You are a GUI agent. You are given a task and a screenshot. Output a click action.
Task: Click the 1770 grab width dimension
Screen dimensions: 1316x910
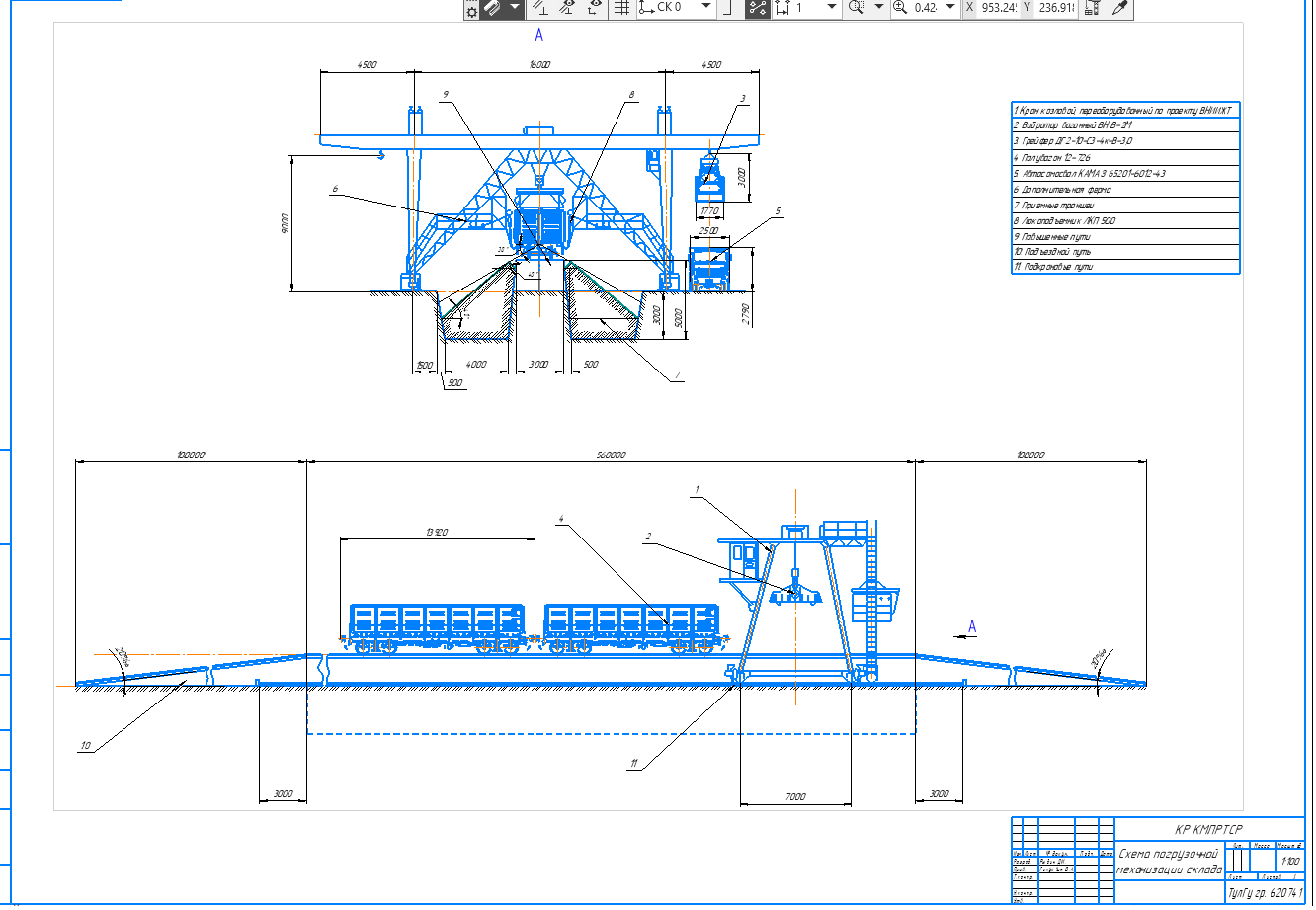[709, 211]
